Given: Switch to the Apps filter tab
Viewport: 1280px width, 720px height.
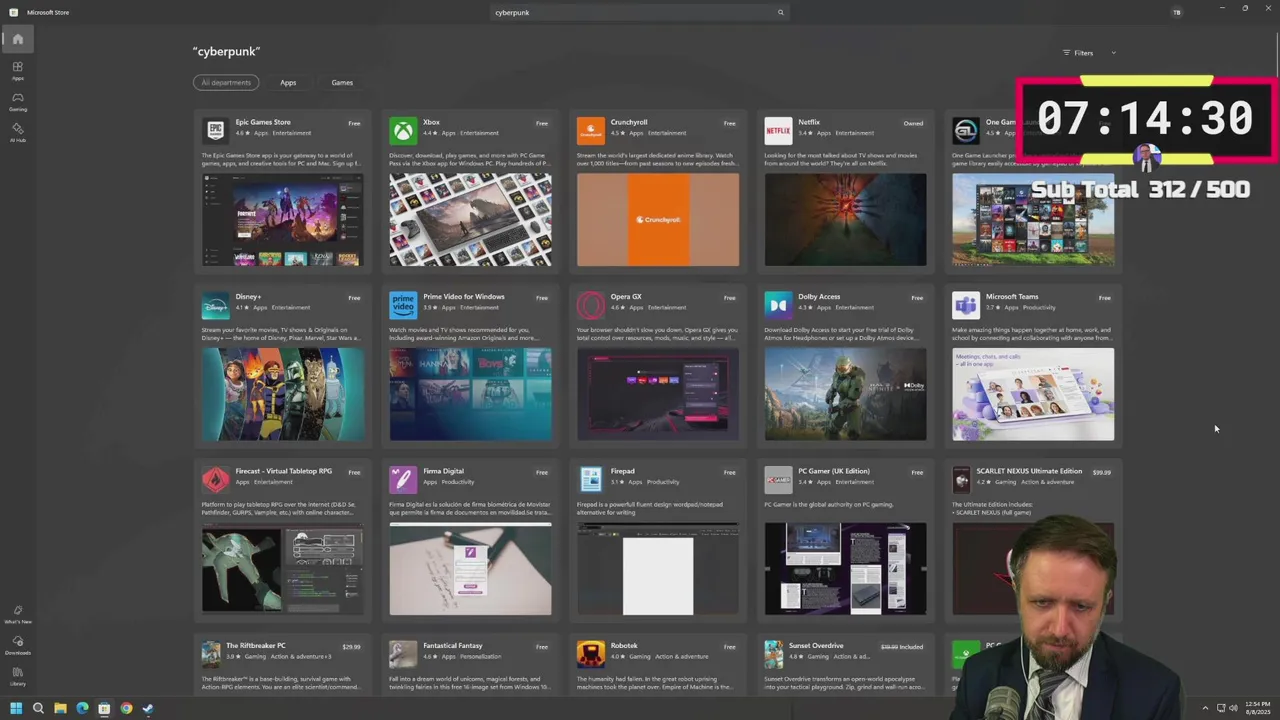Looking at the screenshot, I should point(288,82).
